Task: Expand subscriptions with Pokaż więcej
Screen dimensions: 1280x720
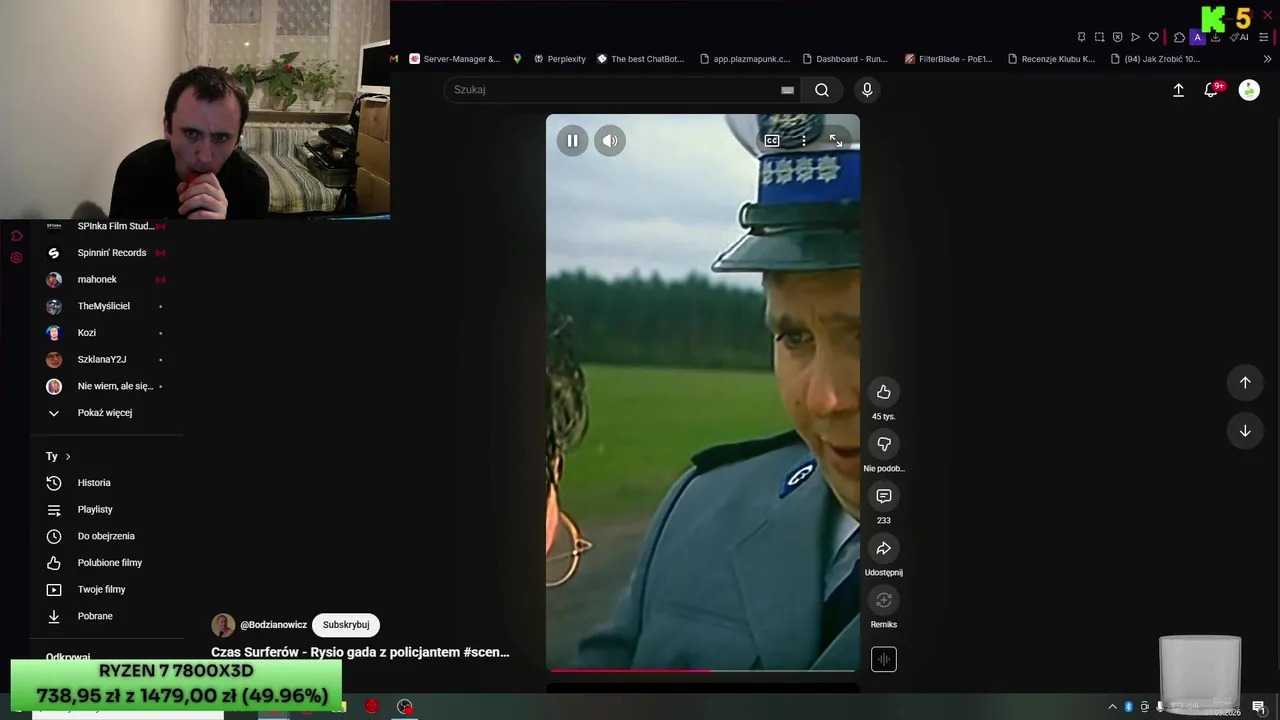Action: 106,413
